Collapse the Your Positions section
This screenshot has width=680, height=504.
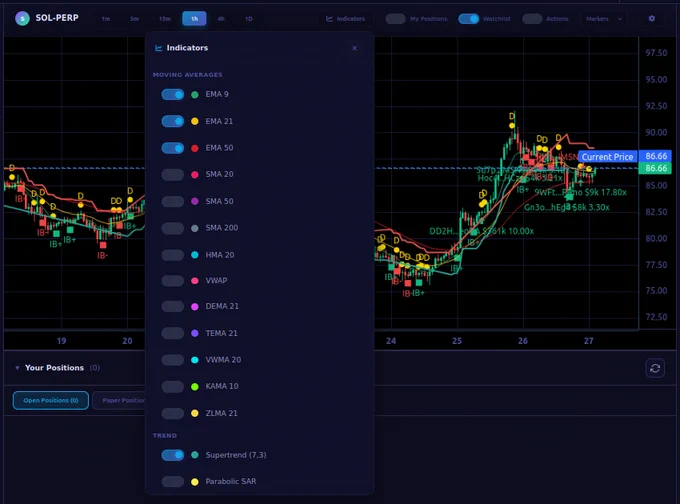(17, 368)
